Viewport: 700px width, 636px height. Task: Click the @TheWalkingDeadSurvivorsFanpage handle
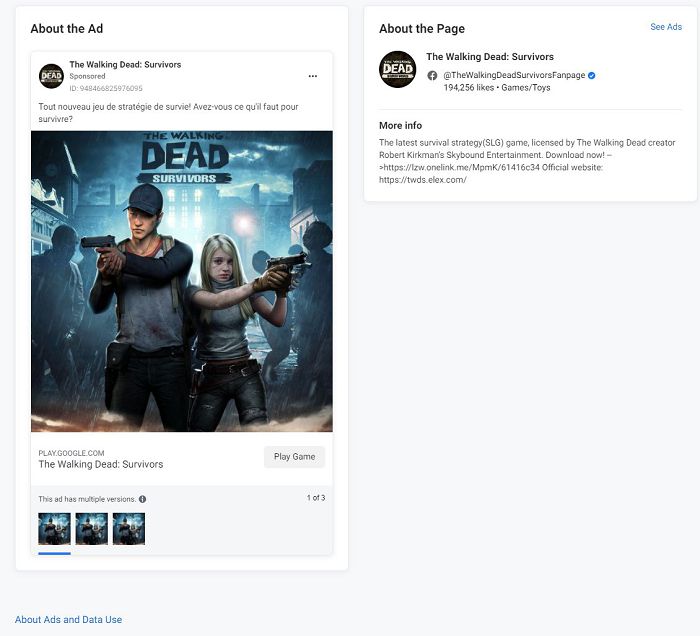[514, 76]
